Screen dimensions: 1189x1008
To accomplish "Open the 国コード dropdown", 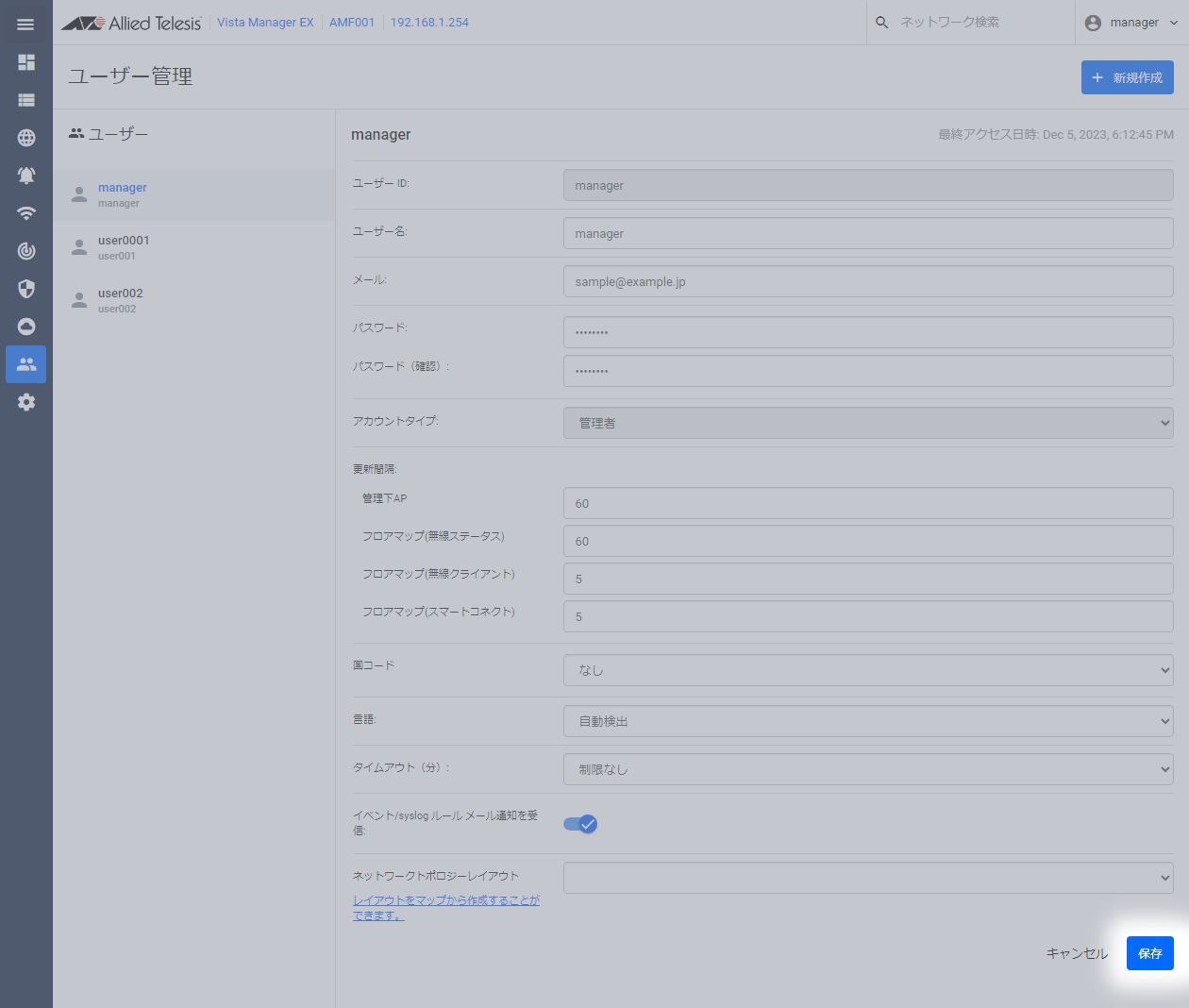I will pos(867,670).
